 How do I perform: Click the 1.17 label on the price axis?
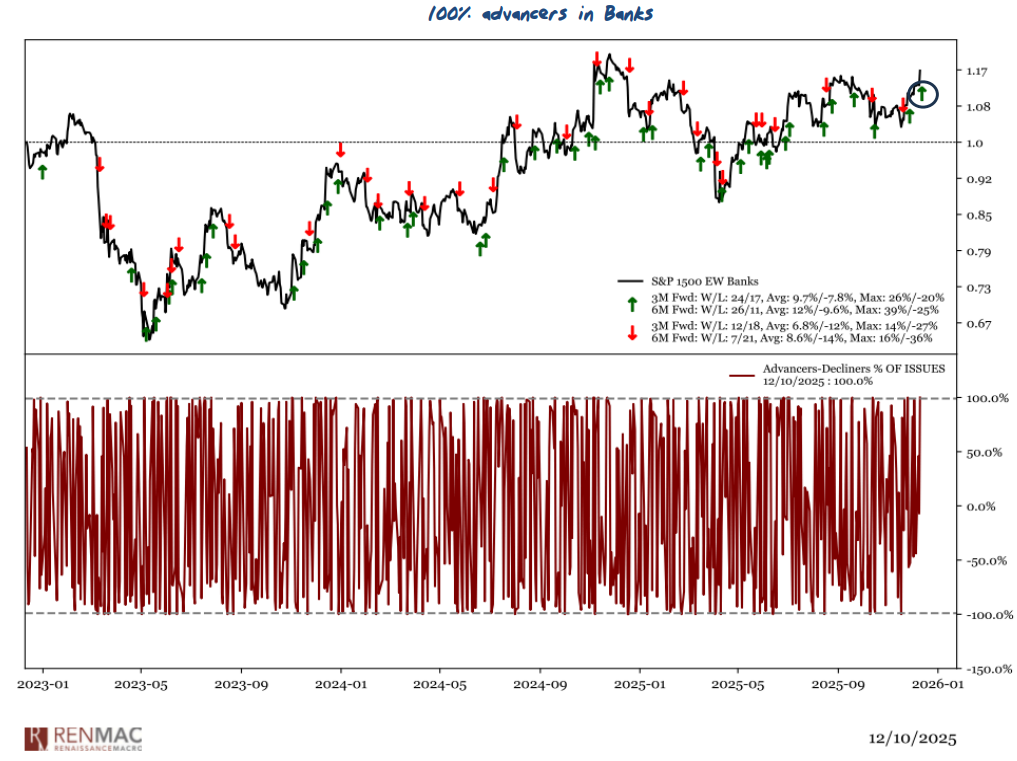pos(978,71)
